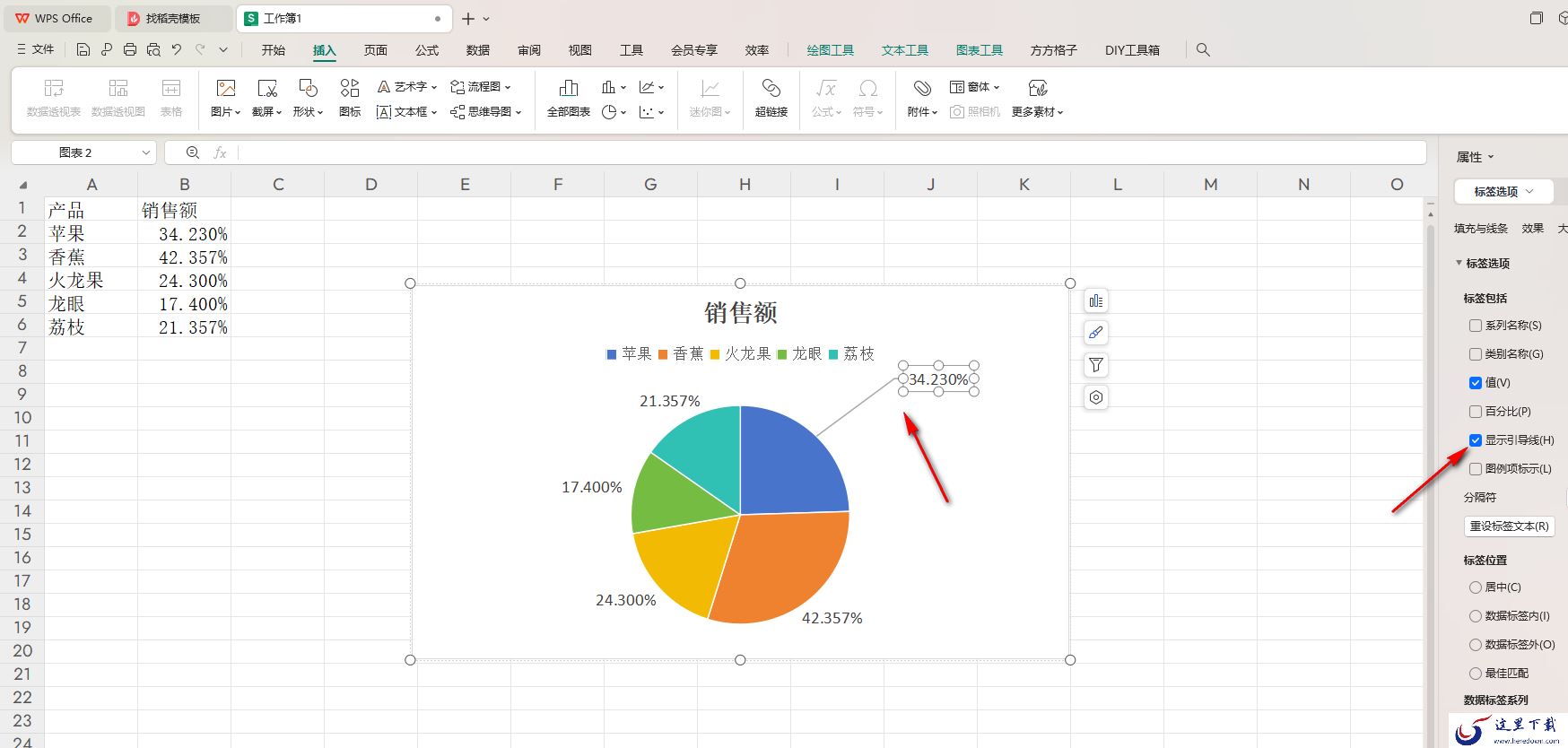Click the Print icon in quick access toolbar
This screenshot has height=748, width=1568.
pyautogui.click(x=130, y=50)
